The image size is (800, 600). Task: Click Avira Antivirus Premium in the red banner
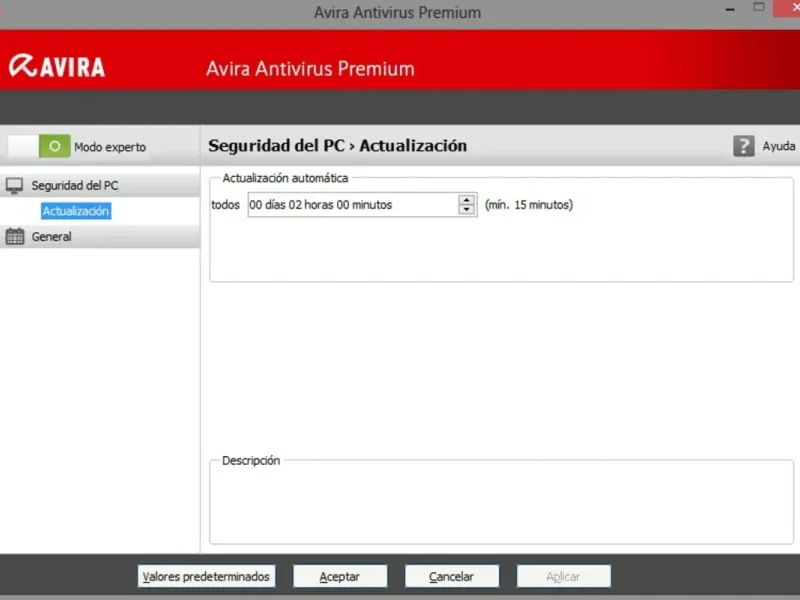tap(310, 68)
